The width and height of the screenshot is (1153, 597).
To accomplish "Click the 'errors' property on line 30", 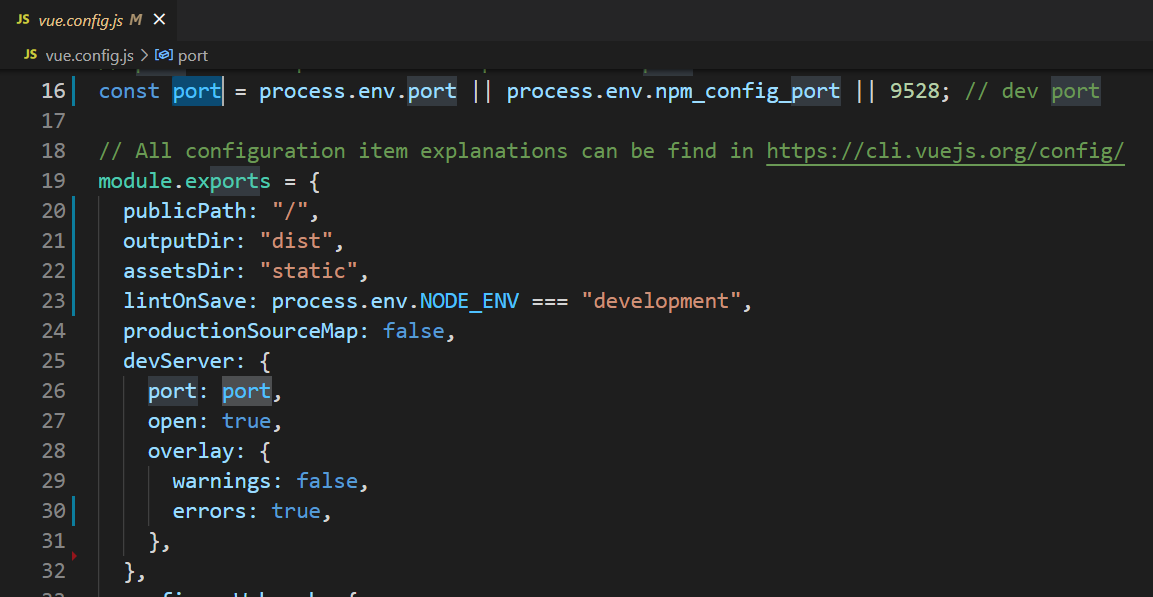I will [210, 511].
